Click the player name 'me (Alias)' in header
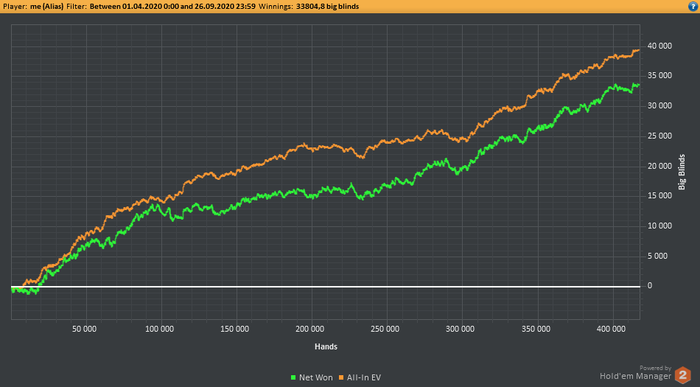 (47, 6)
